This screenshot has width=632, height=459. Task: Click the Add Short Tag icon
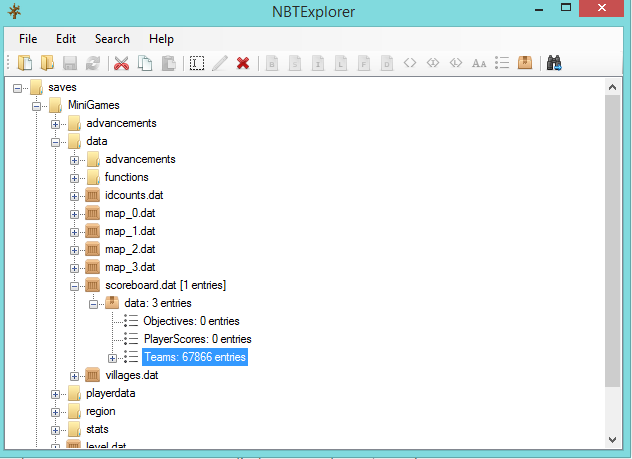295,63
